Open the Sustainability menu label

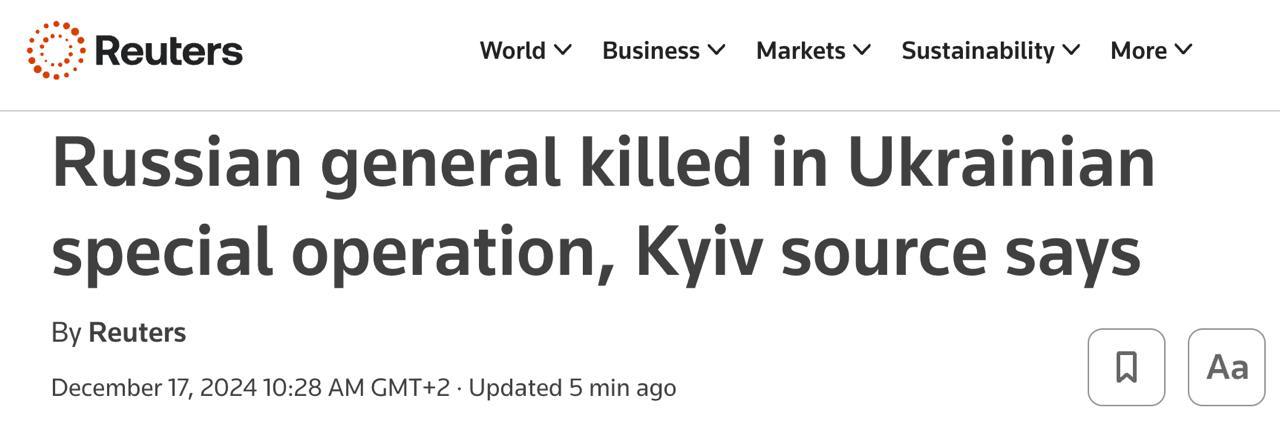(x=978, y=50)
